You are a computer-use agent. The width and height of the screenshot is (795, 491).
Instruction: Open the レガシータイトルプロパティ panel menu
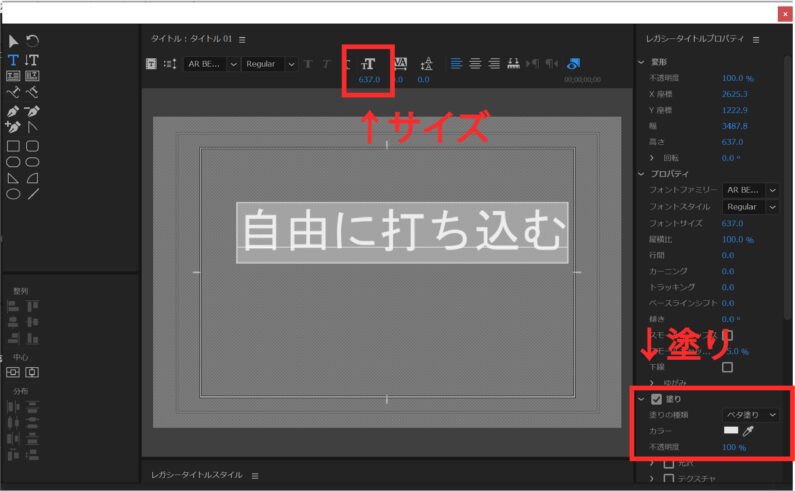(756, 39)
